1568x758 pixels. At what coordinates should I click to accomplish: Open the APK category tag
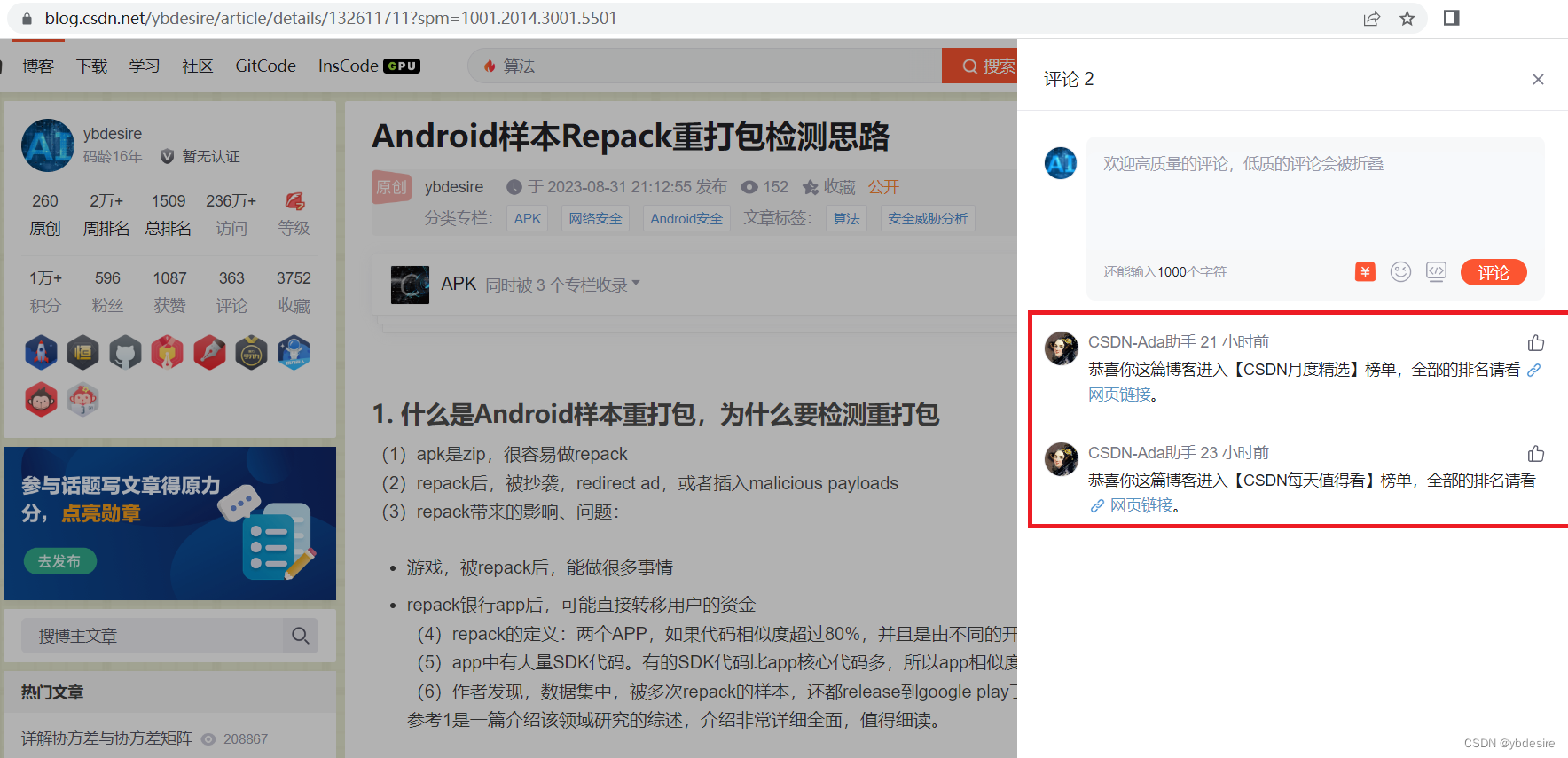tap(528, 219)
